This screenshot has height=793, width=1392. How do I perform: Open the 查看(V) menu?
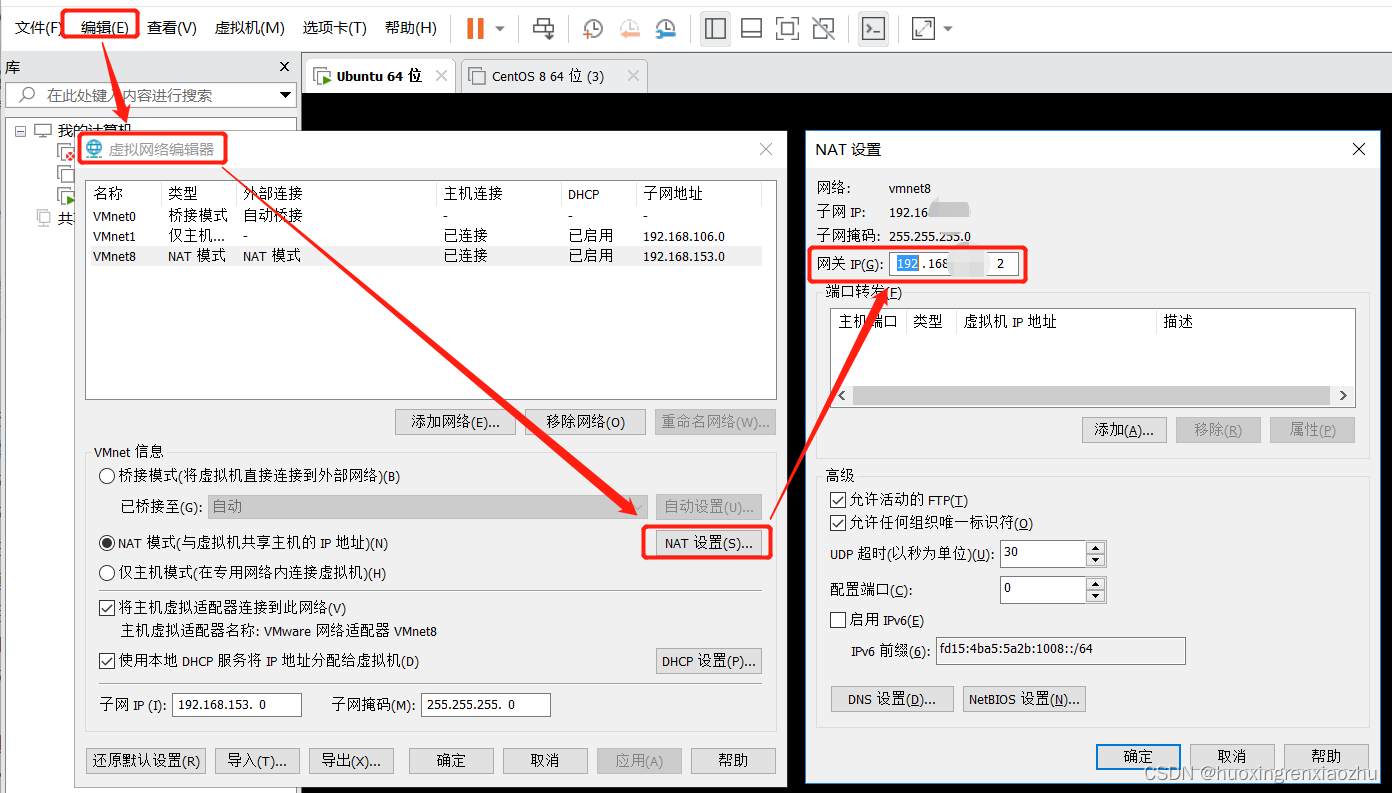[x=171, y=28]
